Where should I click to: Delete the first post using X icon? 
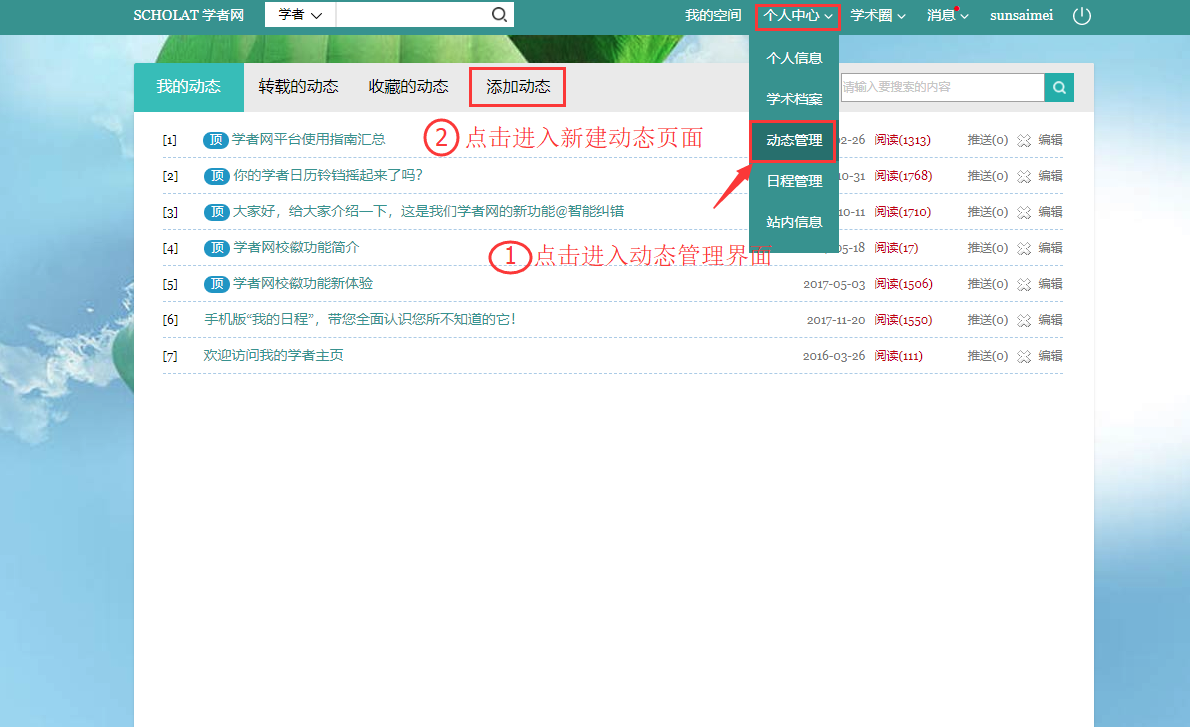click(x=1023, y=140)
